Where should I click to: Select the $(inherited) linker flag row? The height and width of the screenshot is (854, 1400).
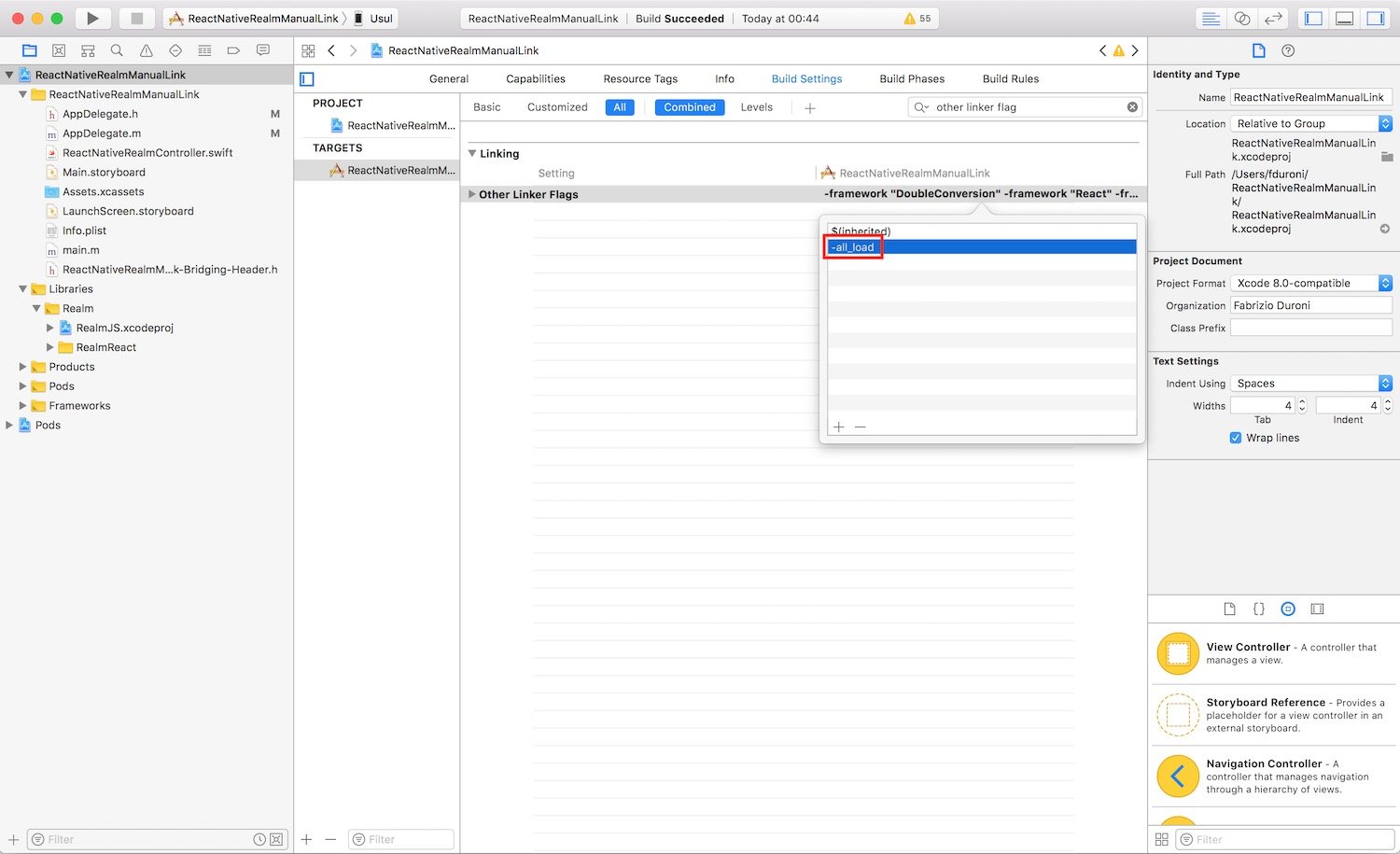981,231
